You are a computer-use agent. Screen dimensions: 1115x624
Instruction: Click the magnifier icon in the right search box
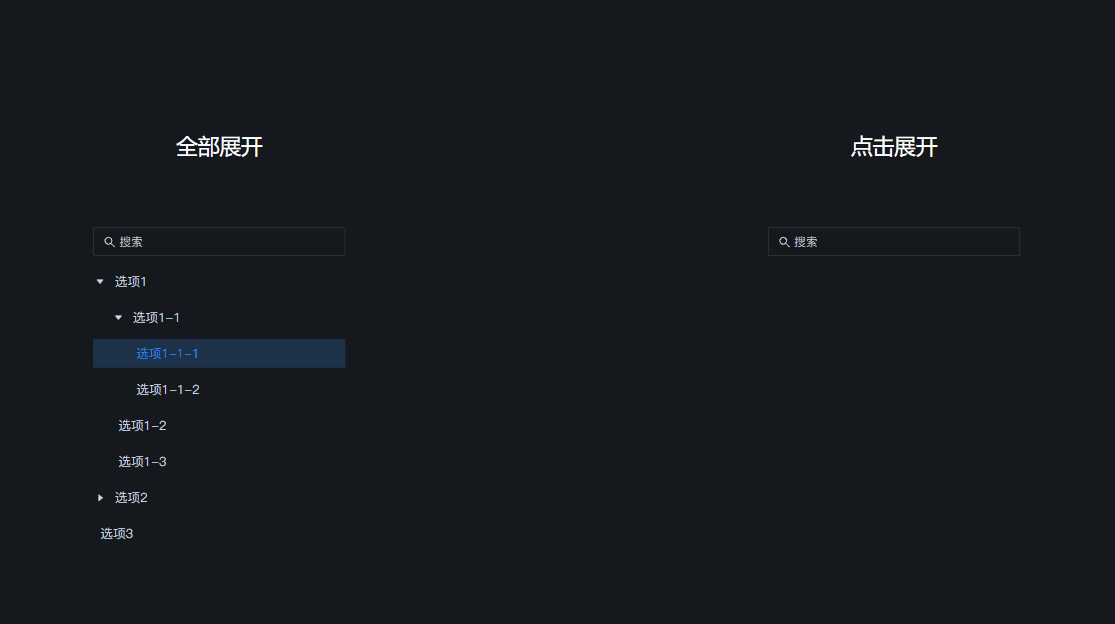coord(784,241)
